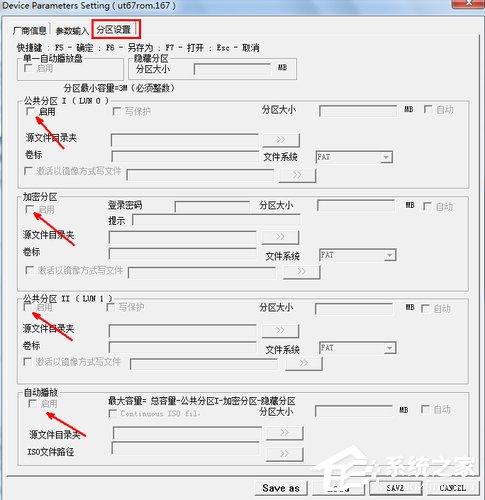The width and height of the screenshot is (485, 500).
Task: Click image file path field in 公共分区 I
Action: point(200,175)
